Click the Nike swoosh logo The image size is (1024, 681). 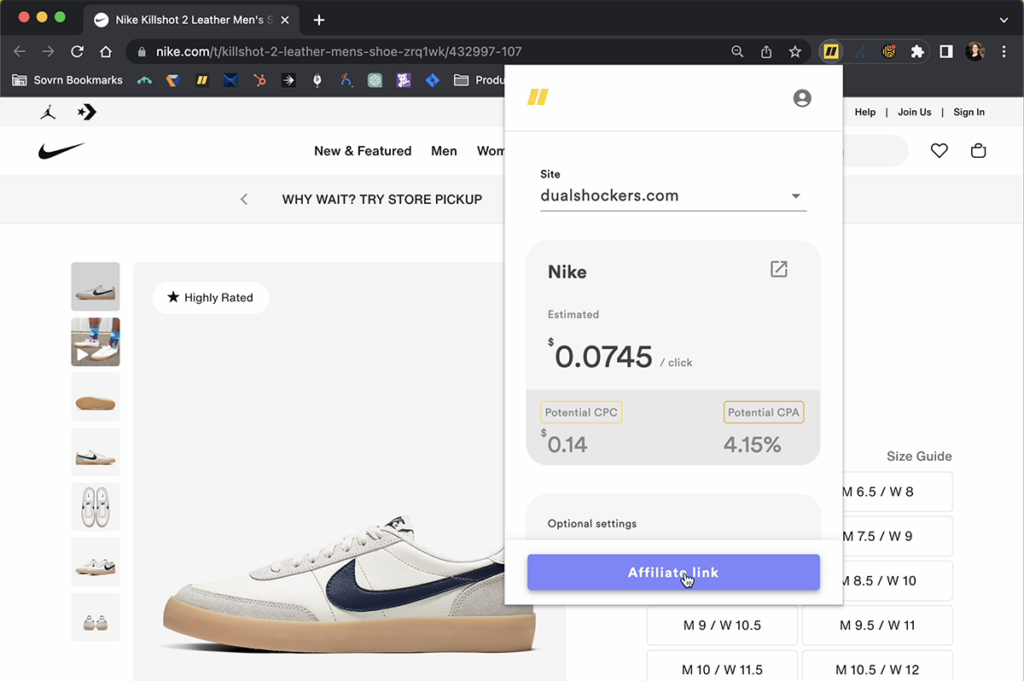click(61, 151)
